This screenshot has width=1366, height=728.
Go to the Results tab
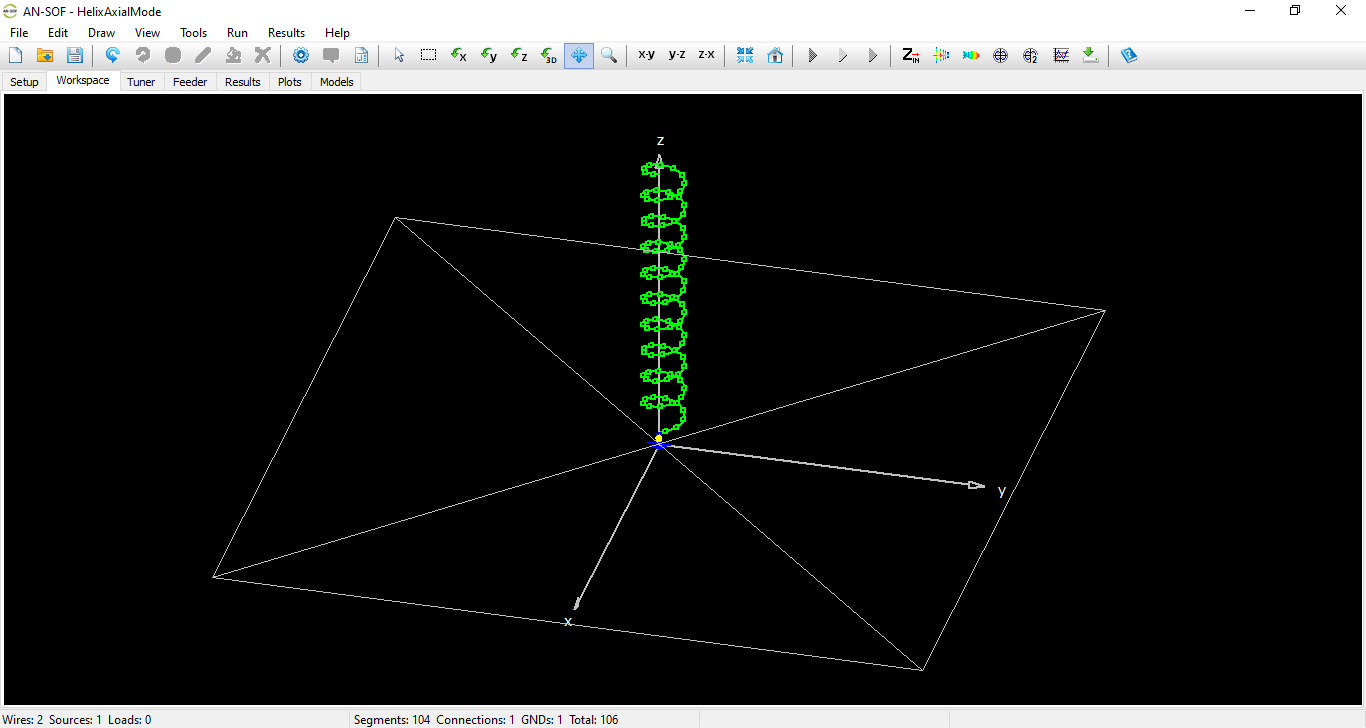(x=242, y=82)
